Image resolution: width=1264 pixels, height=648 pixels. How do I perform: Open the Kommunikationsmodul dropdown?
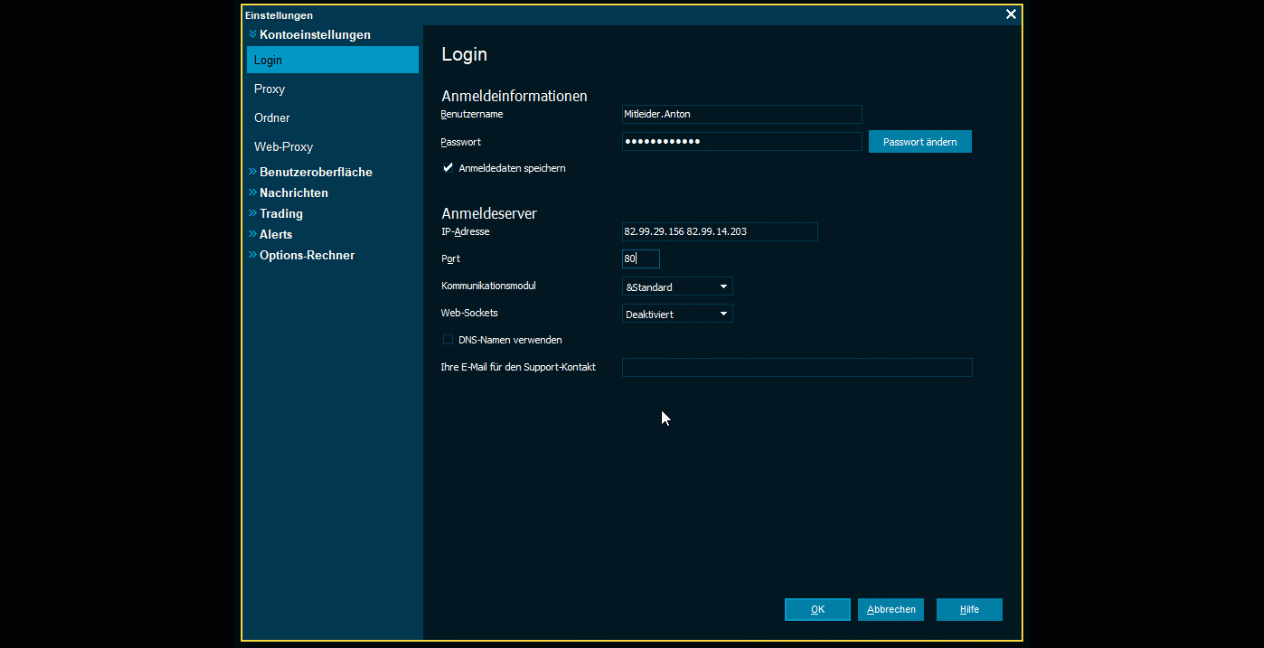(677, 287)
